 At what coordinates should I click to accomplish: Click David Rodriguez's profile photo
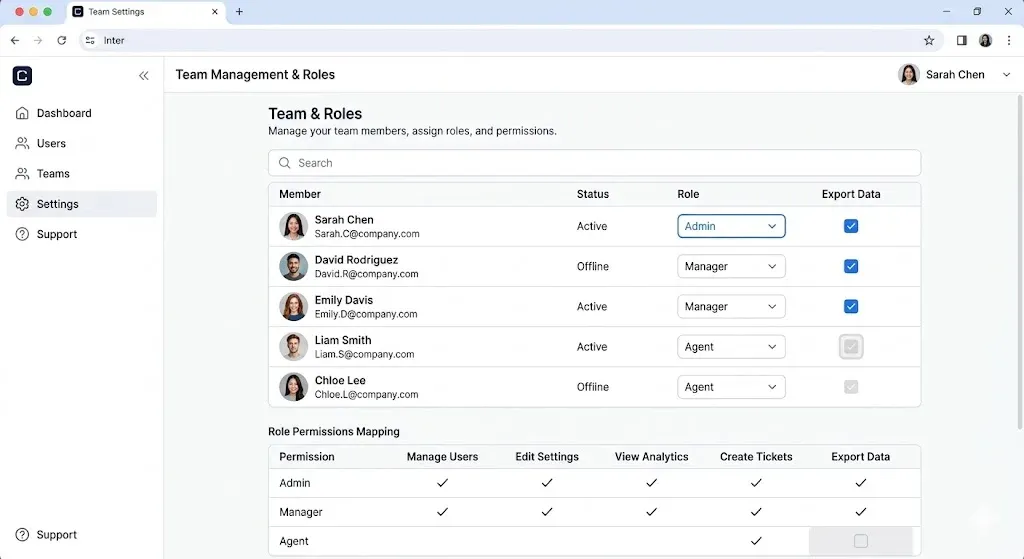(x=293, y=266)
